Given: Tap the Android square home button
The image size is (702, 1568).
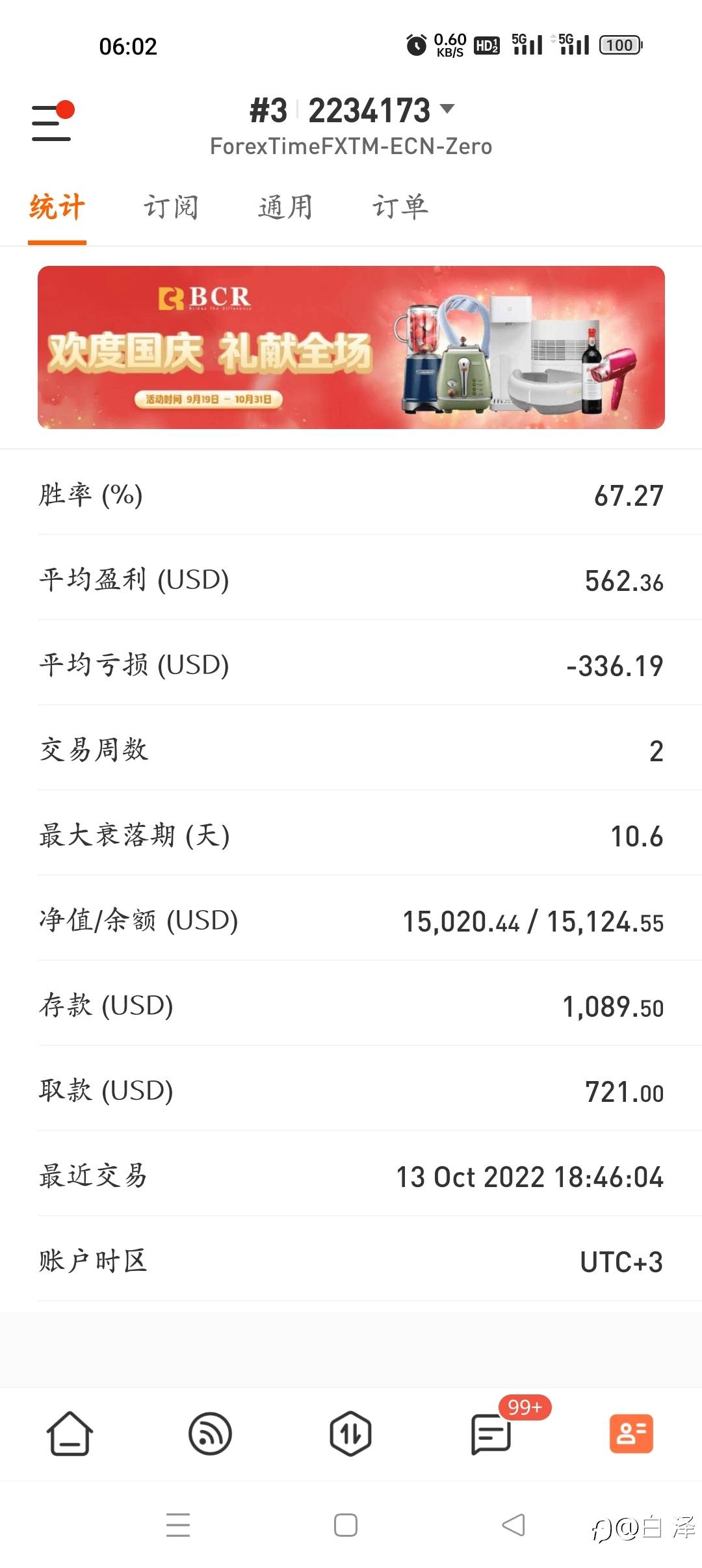Looking at the screenshot, I should [x=346, y=1525].
